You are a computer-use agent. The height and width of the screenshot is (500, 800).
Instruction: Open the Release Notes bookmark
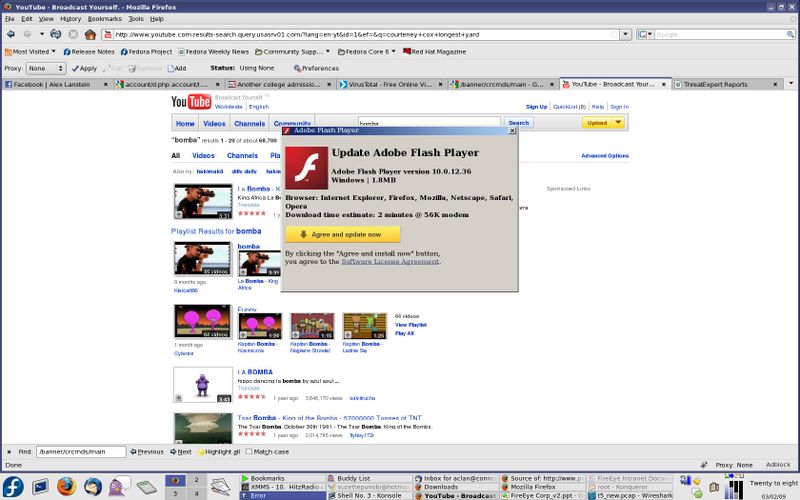tap(89, 52)
